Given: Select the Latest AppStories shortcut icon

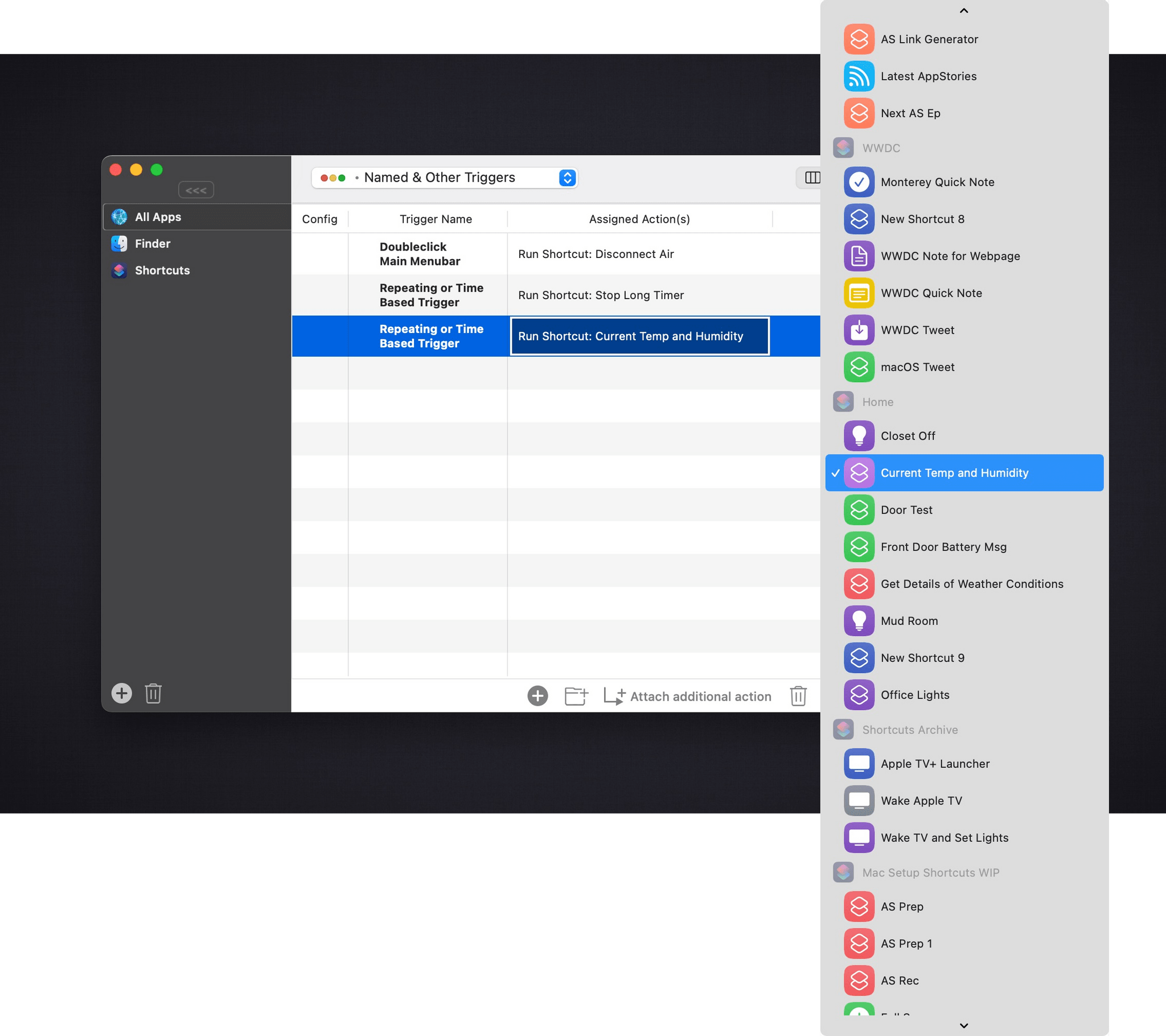Looking at the screenshot, I should point(857,75).
